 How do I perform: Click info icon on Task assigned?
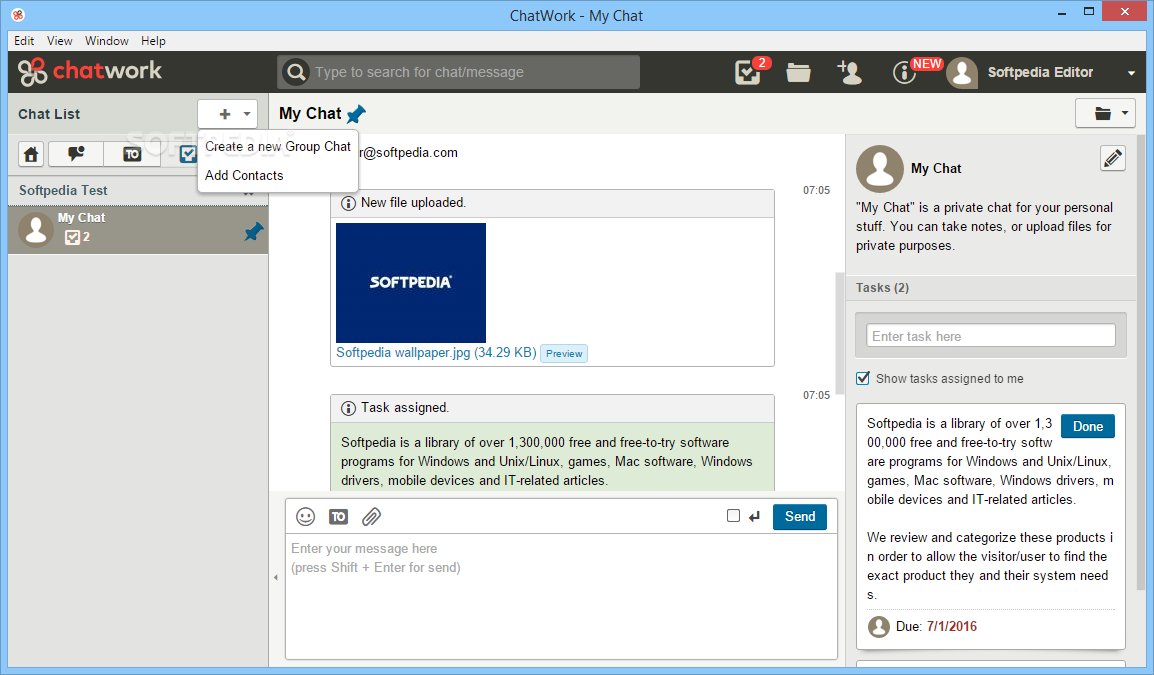[348, 408]
